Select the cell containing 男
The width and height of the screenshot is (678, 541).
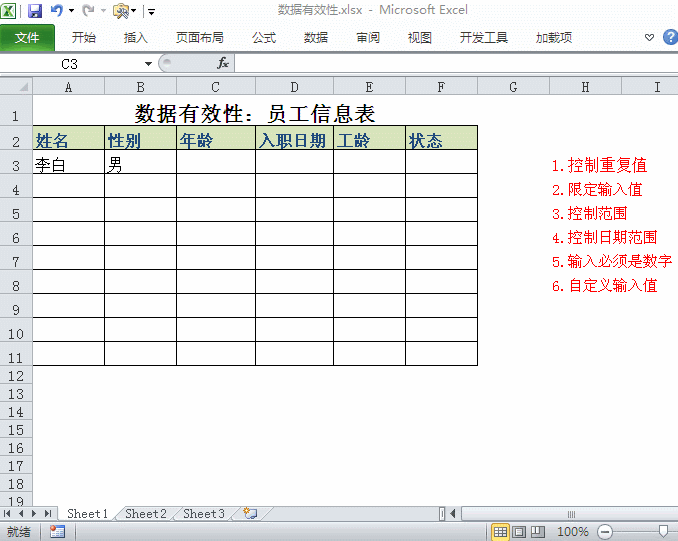point(140,162)
